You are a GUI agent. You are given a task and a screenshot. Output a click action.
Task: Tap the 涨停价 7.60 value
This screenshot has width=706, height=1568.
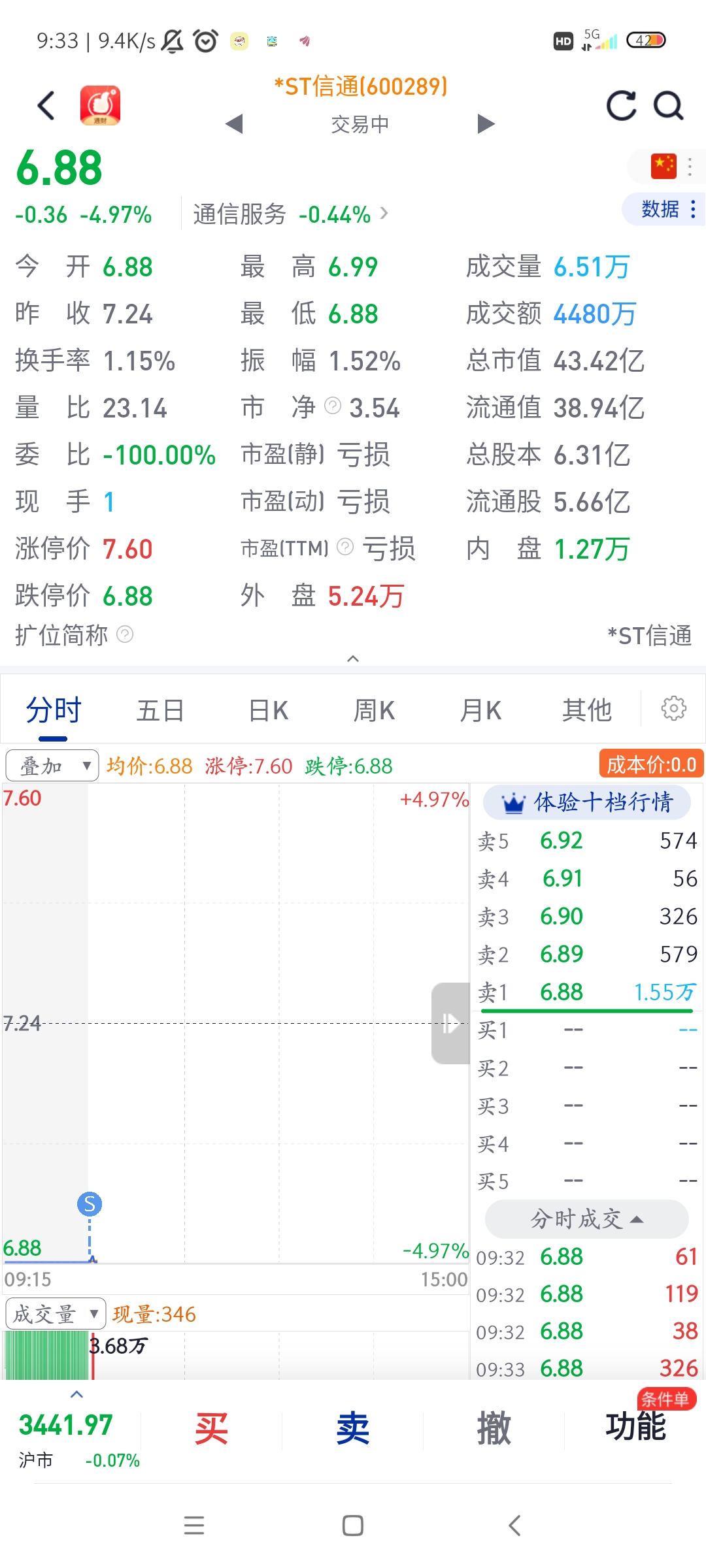[127, 549]
